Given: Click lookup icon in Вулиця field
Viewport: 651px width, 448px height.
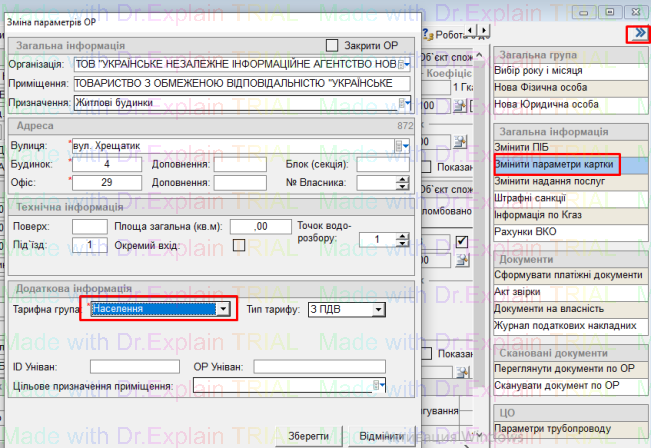Looking at the screenshot, I should coord(405,145).
